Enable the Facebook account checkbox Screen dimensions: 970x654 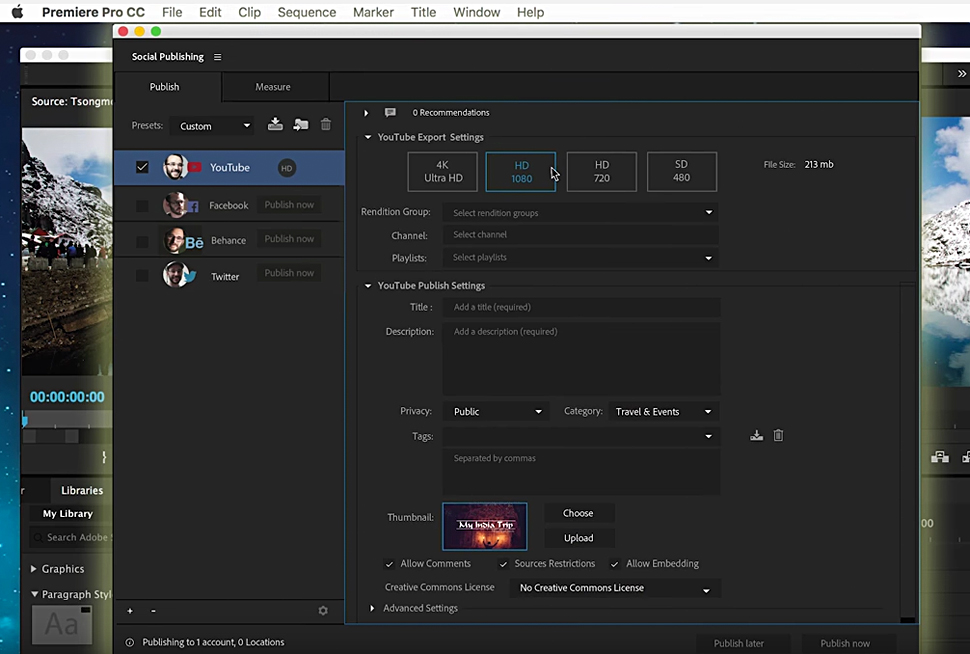[142, 205]
